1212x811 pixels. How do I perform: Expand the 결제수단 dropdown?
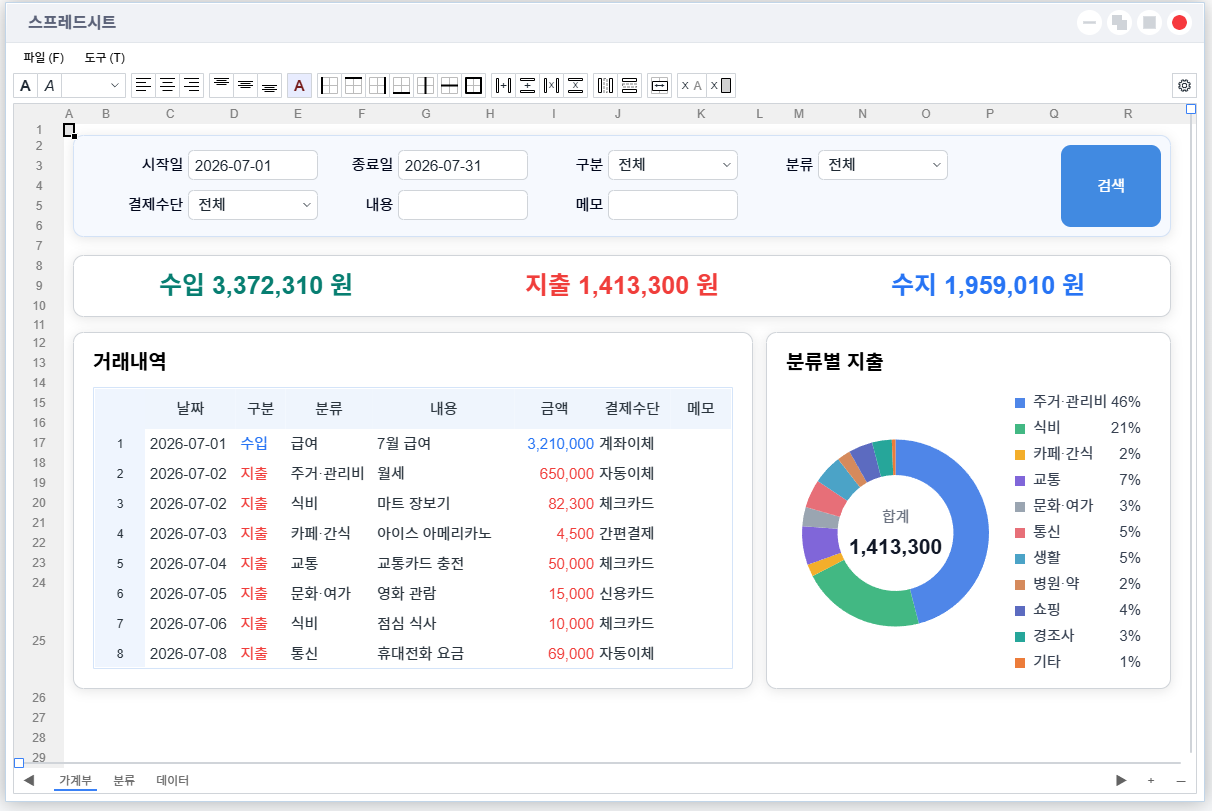(x=253, y=205)
